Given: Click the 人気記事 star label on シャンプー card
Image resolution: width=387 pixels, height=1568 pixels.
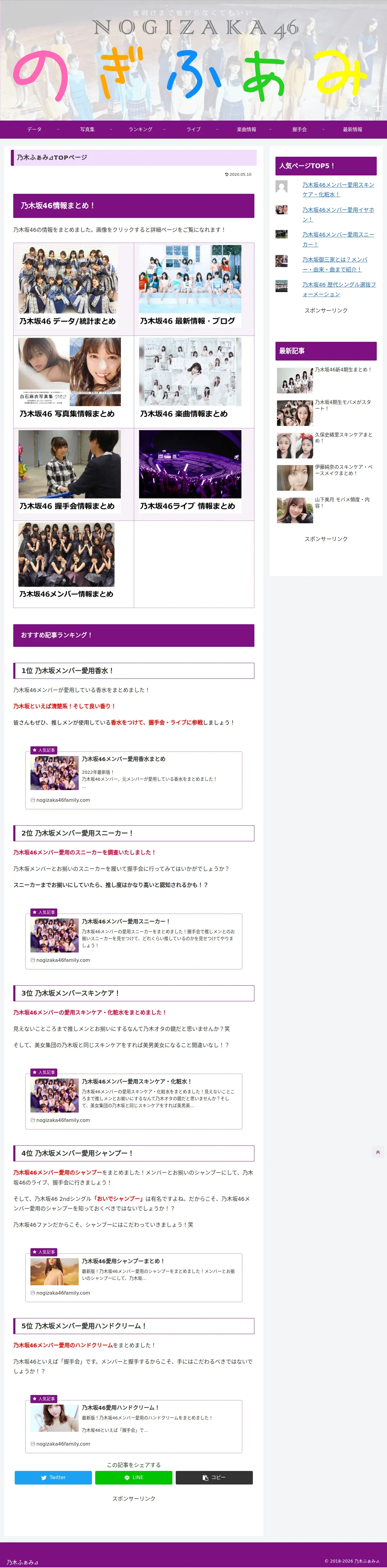Looking at the screenshot, I should click(44, 1252).
